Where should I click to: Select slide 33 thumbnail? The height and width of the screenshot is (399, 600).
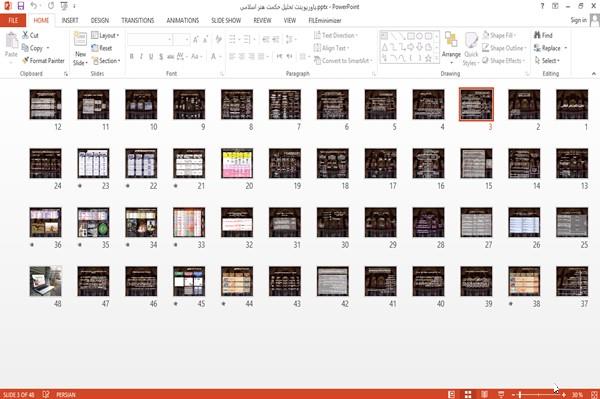[x=189, y=222]
